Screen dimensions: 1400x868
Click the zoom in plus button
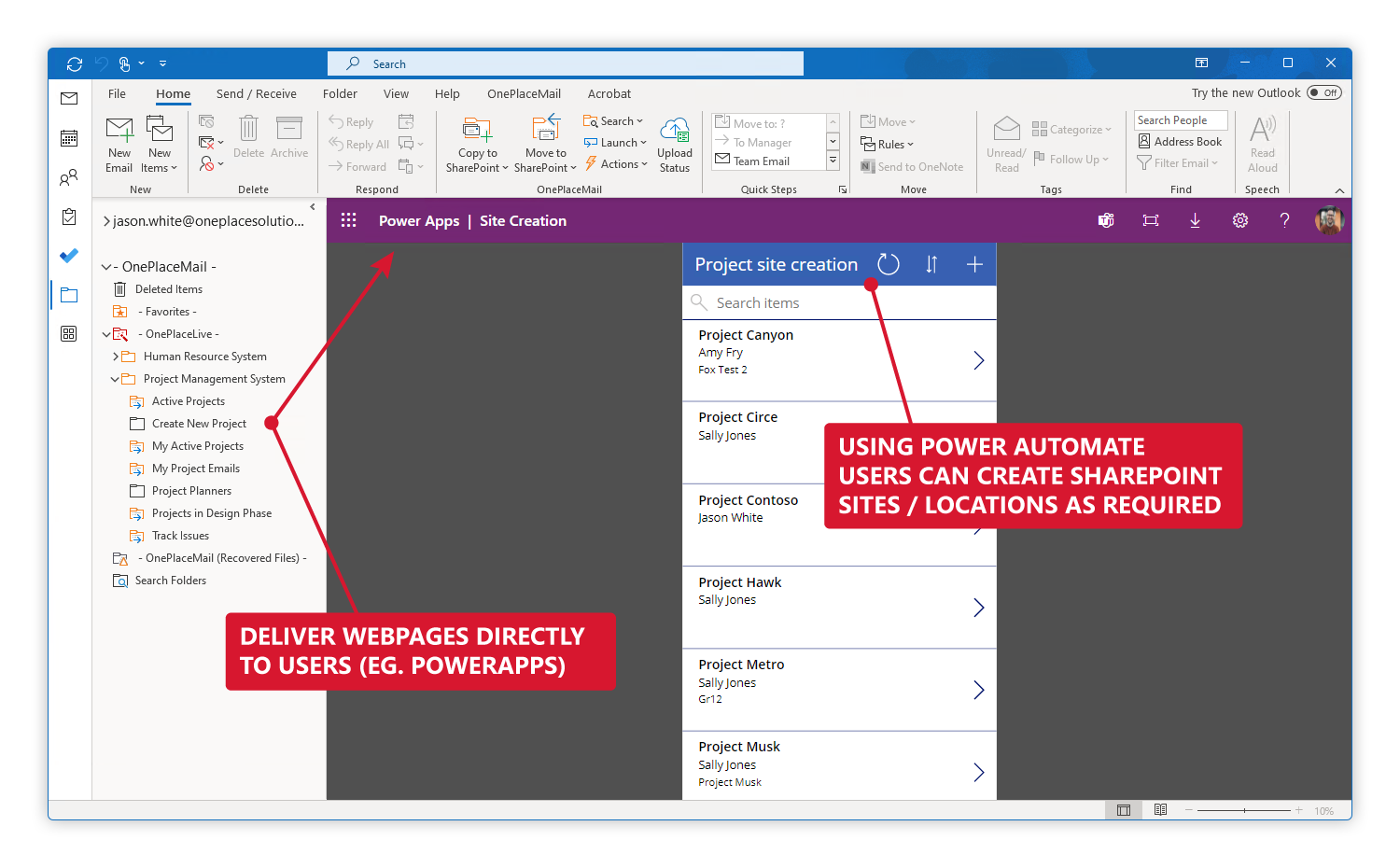point(1298,810)
